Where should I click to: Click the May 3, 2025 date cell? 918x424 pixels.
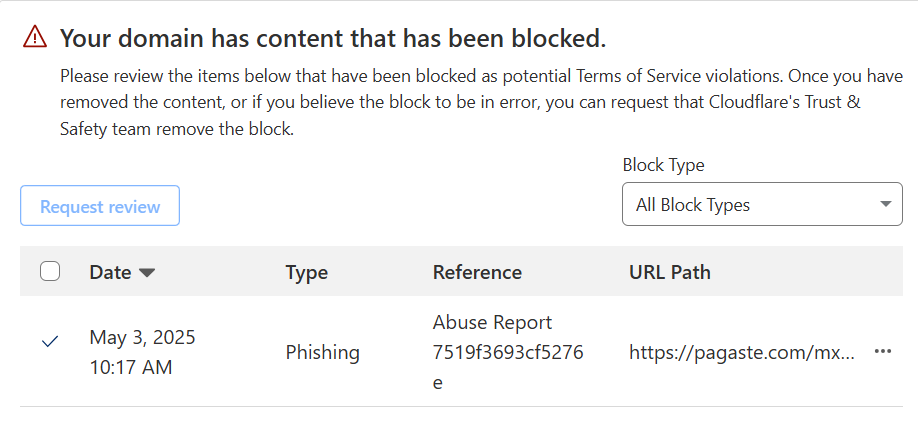click(142, 337)
